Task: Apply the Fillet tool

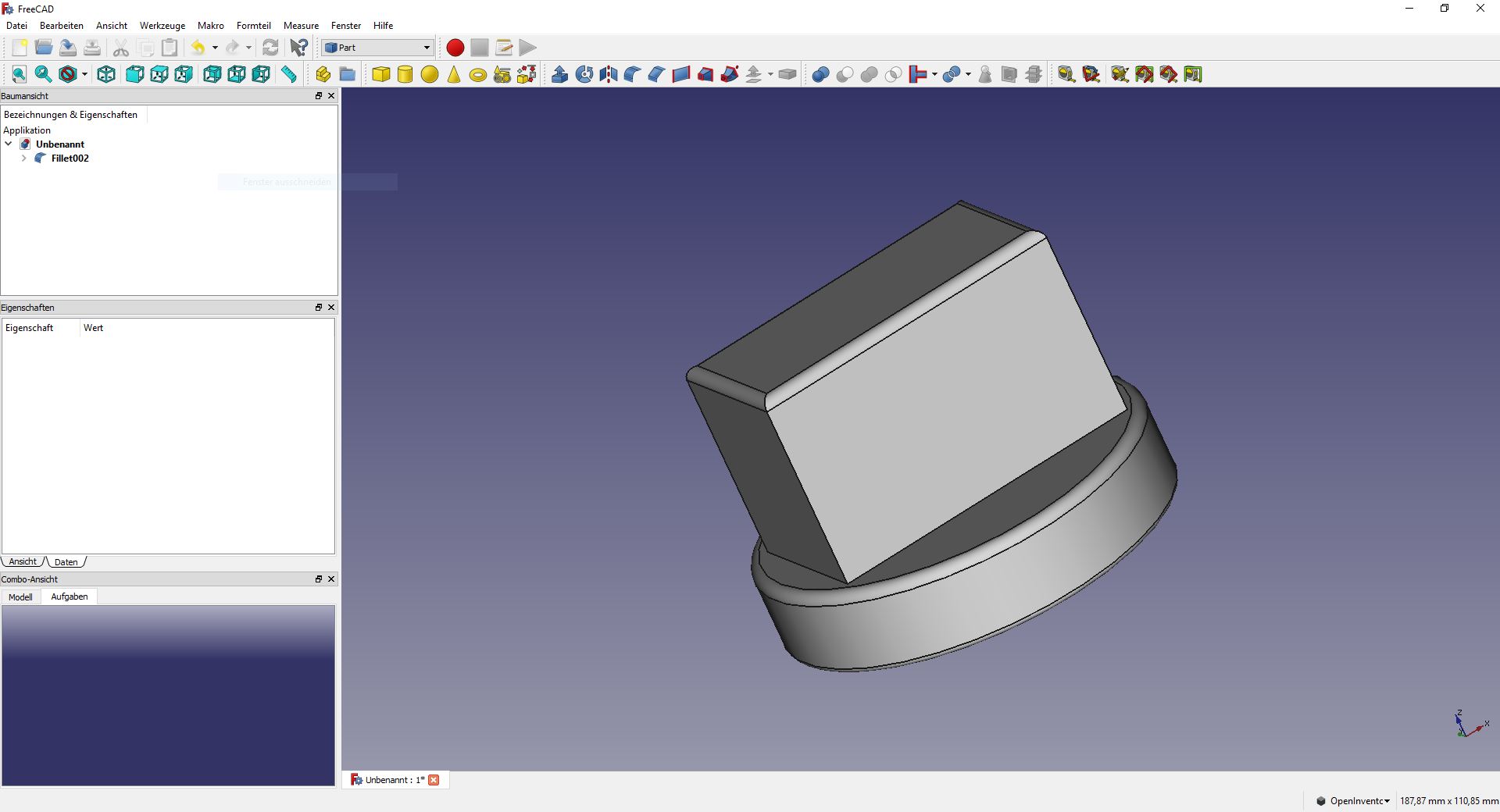Action: tap(632, 74)
